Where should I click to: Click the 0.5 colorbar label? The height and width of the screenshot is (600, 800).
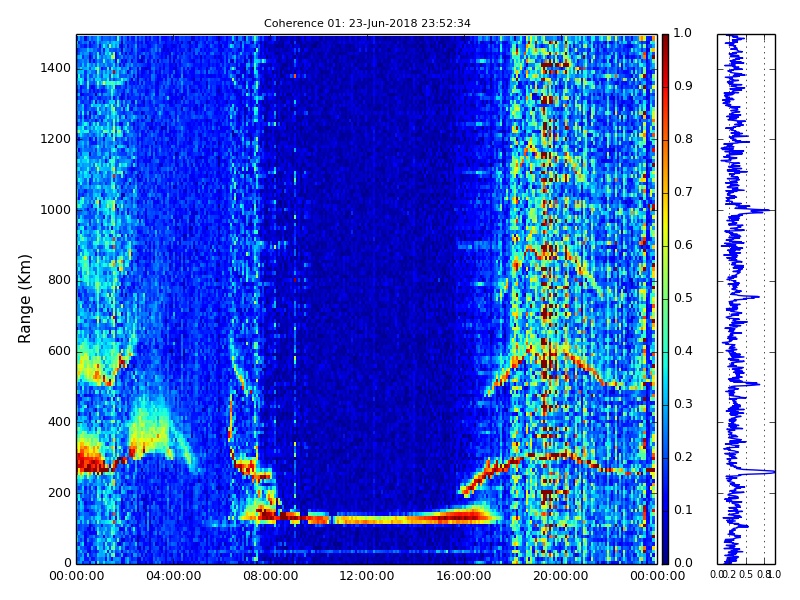click(683, 298)
